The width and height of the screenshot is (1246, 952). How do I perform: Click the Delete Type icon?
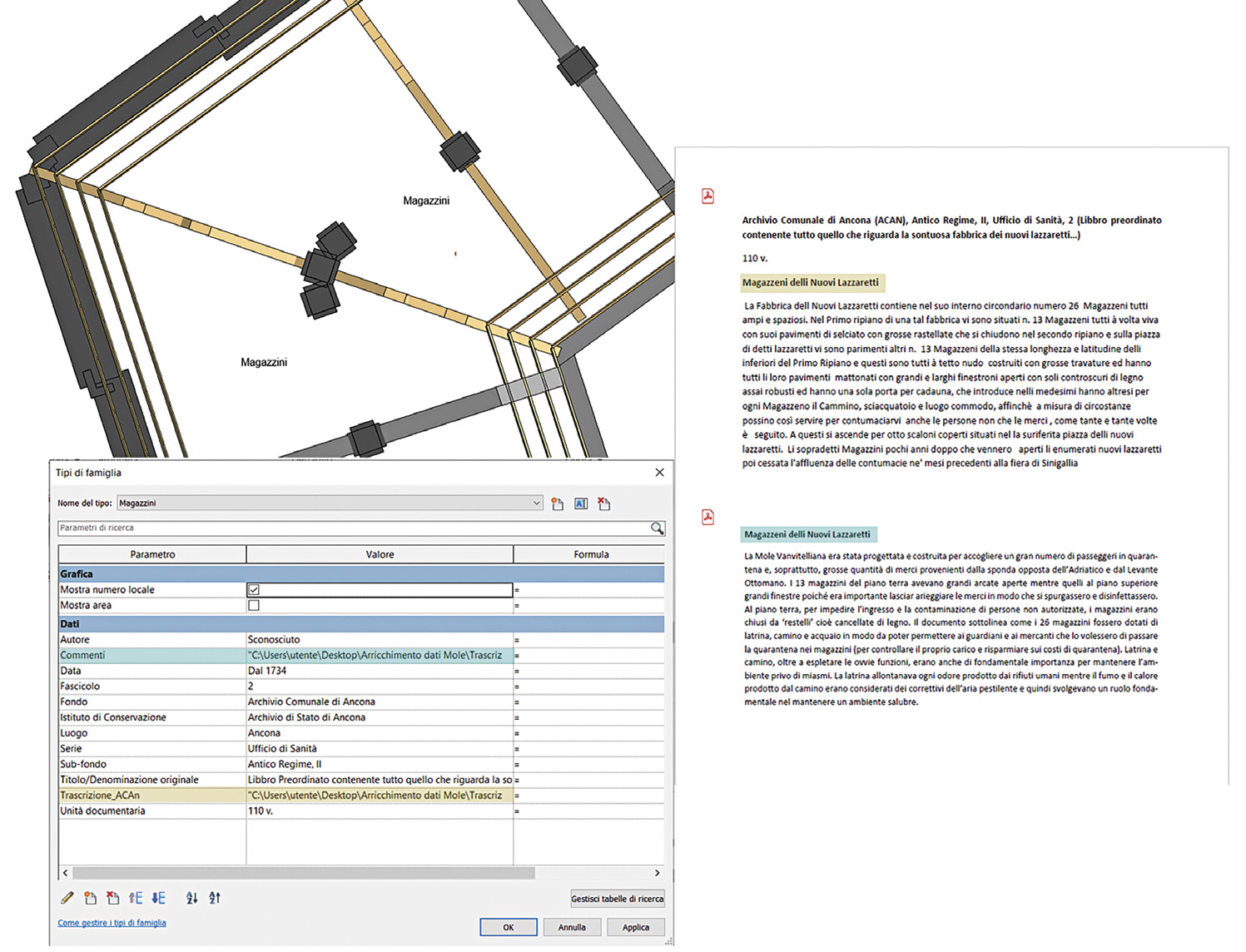click(604, 504)
